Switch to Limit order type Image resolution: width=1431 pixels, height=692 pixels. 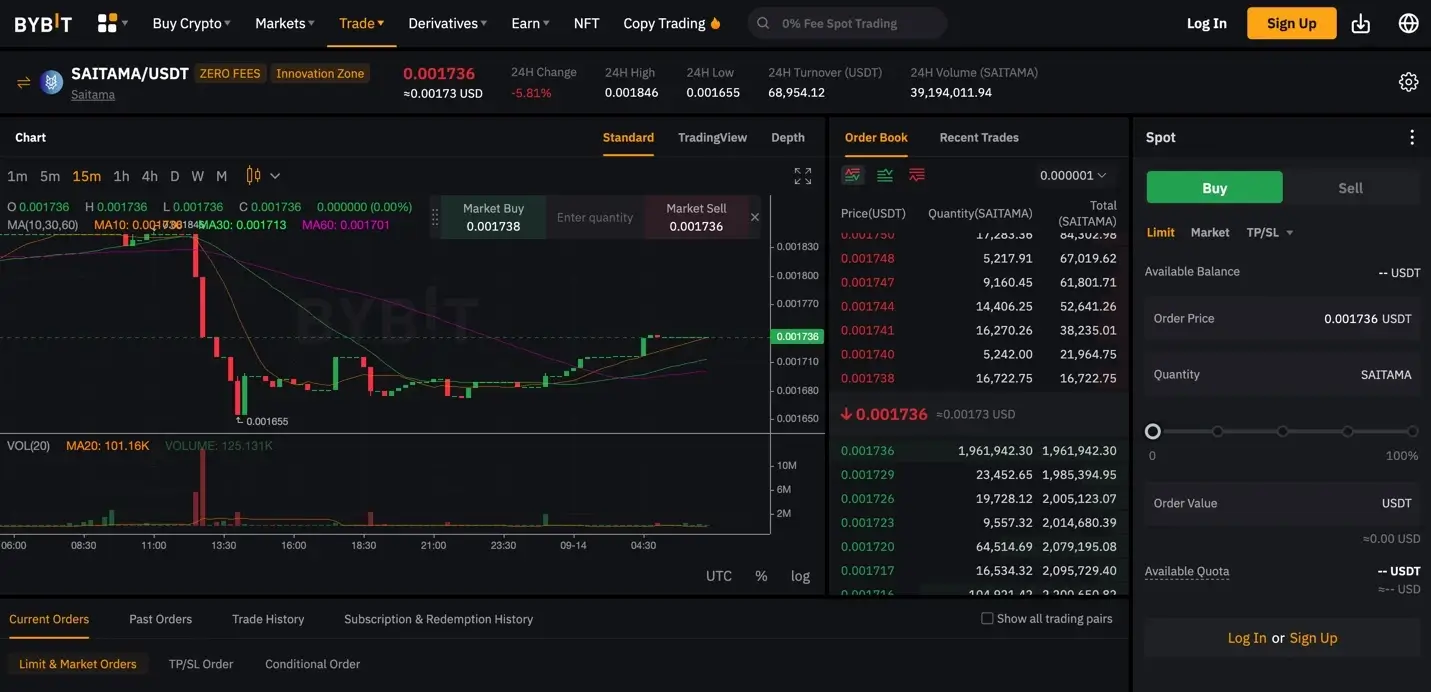click(x=1161, y=232)
